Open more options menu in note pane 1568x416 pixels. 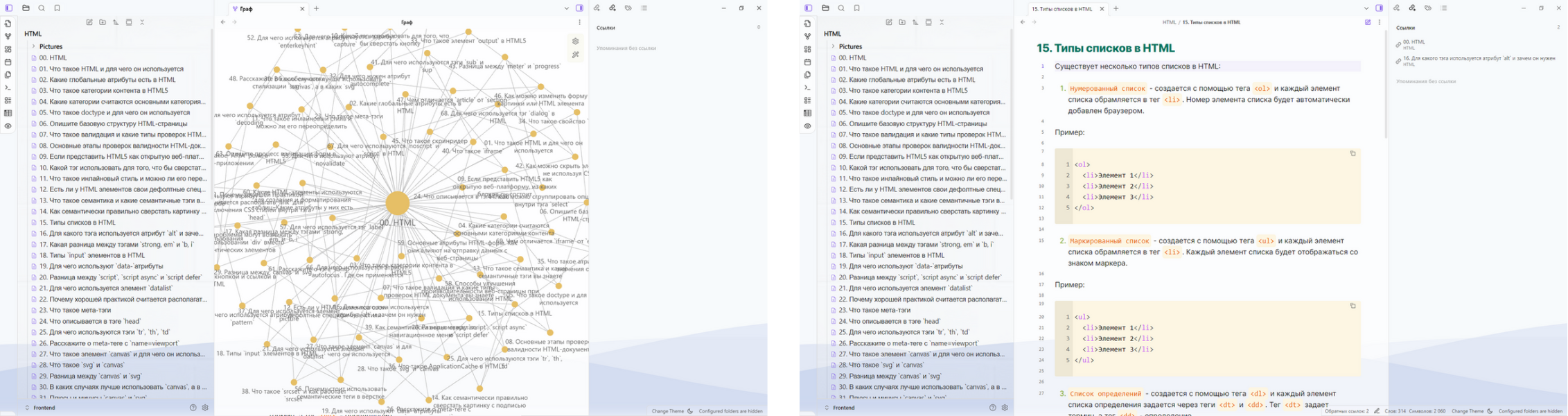tap(1380, 22)
